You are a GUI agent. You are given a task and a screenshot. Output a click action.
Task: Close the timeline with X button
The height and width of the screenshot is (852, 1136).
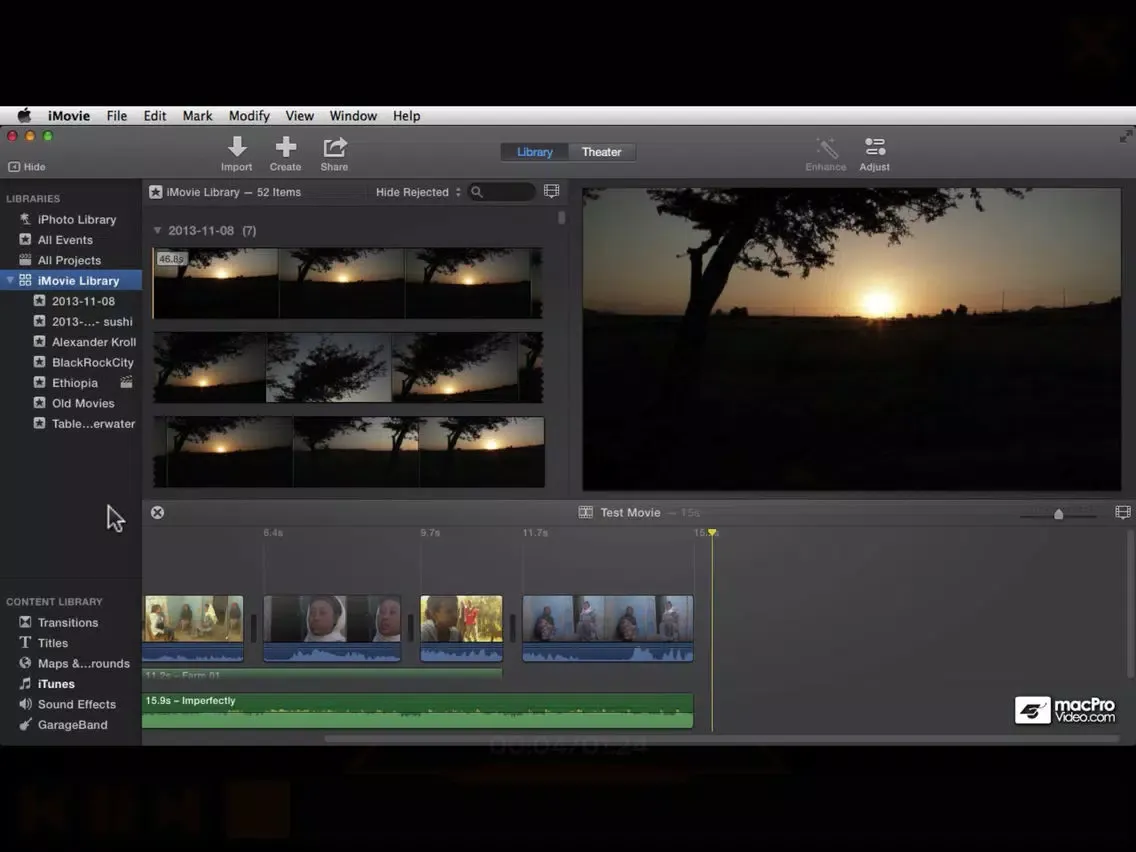157,512
